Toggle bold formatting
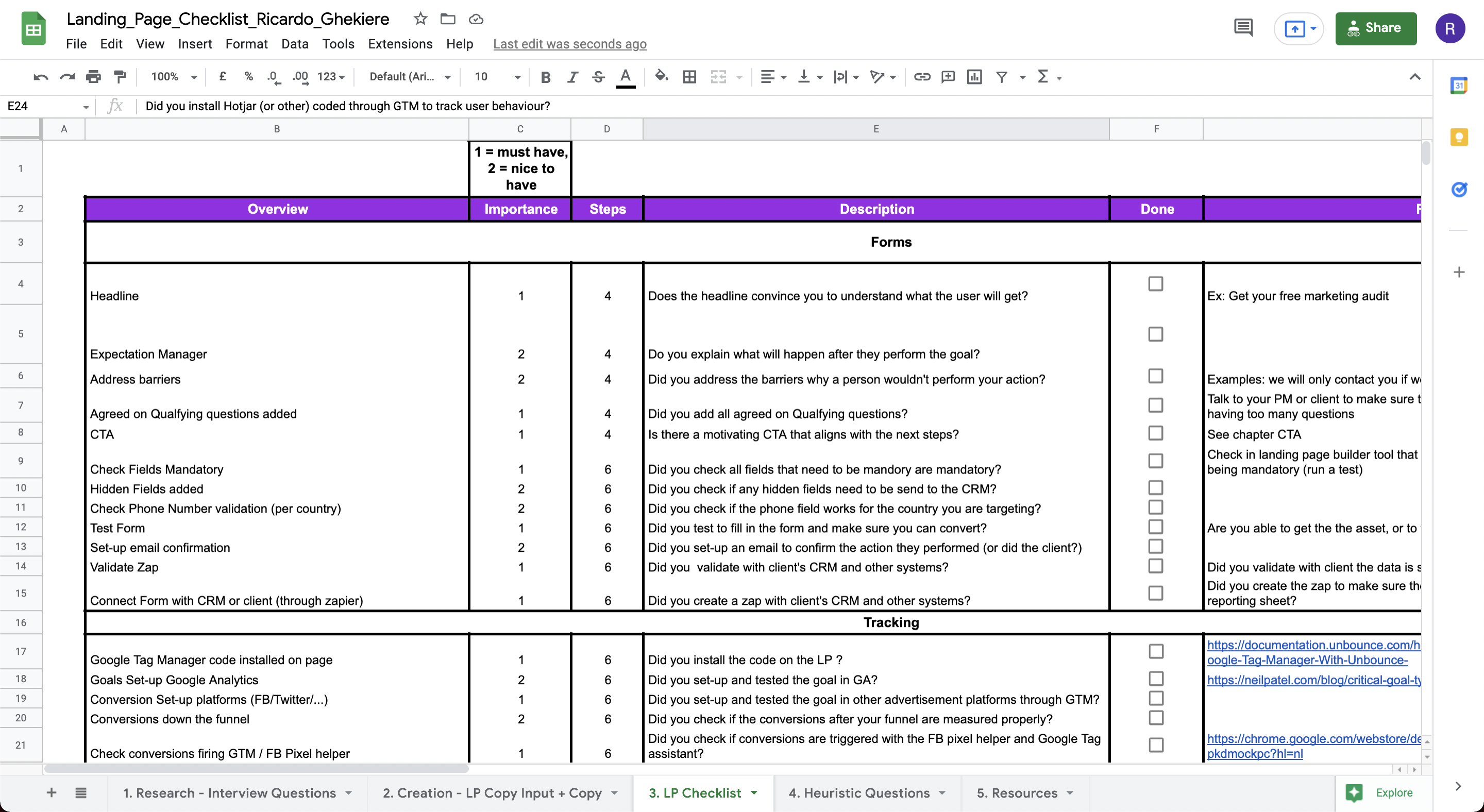The image size is (1484, 812). pos(546,77)
